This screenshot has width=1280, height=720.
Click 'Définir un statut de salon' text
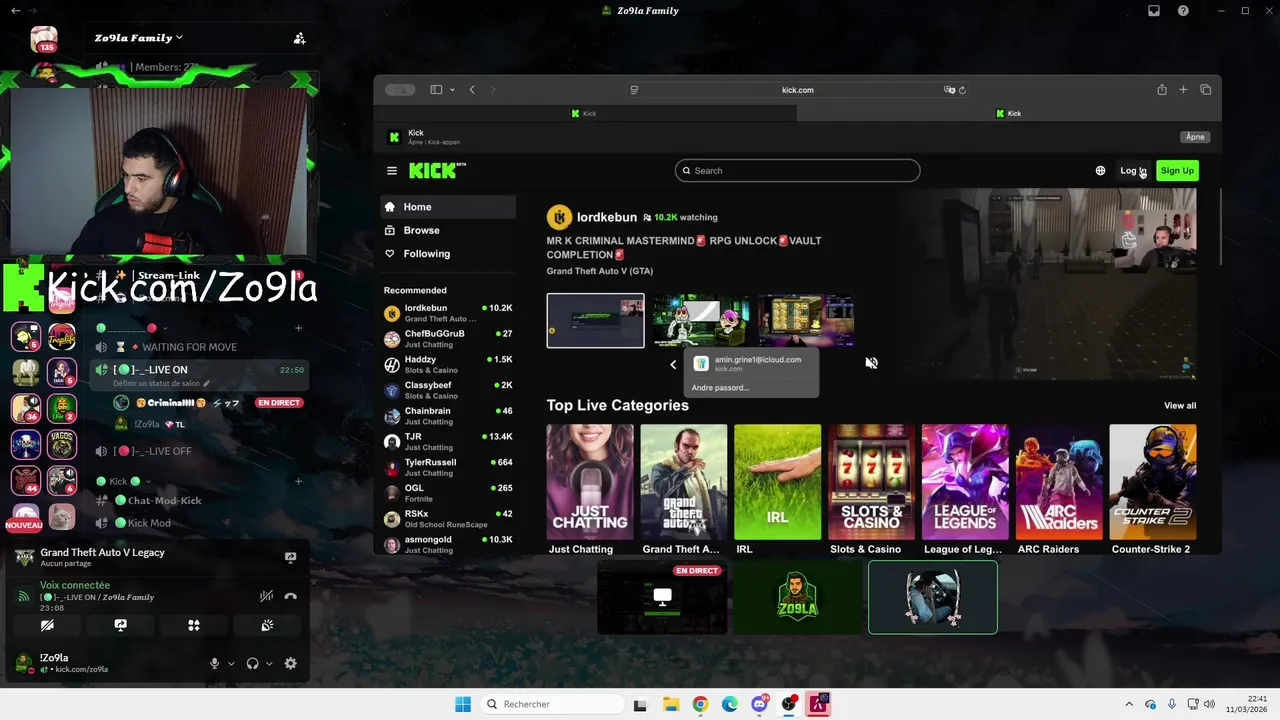click(158, 383)
